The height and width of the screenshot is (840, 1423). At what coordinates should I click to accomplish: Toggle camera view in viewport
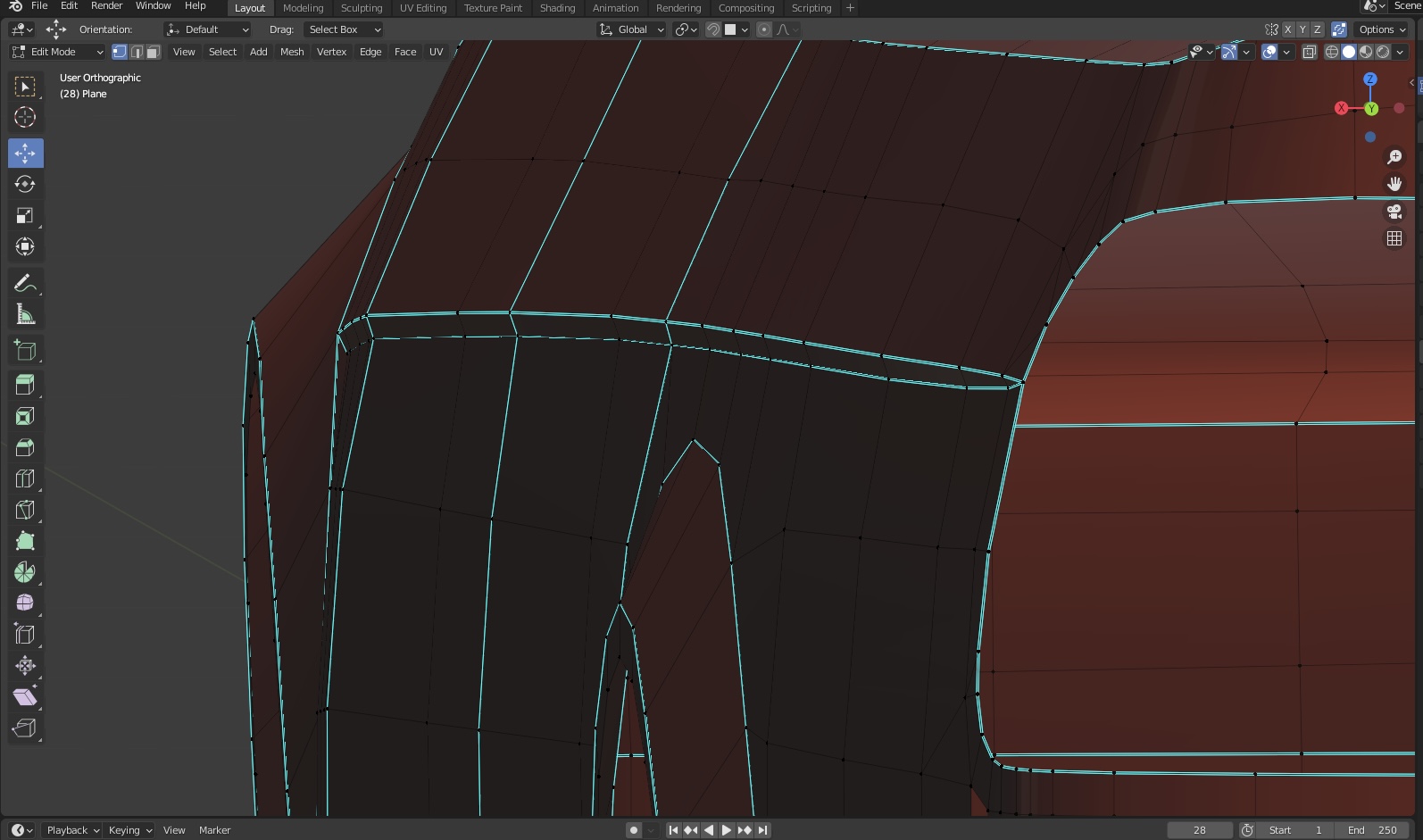click(1394, 212)
